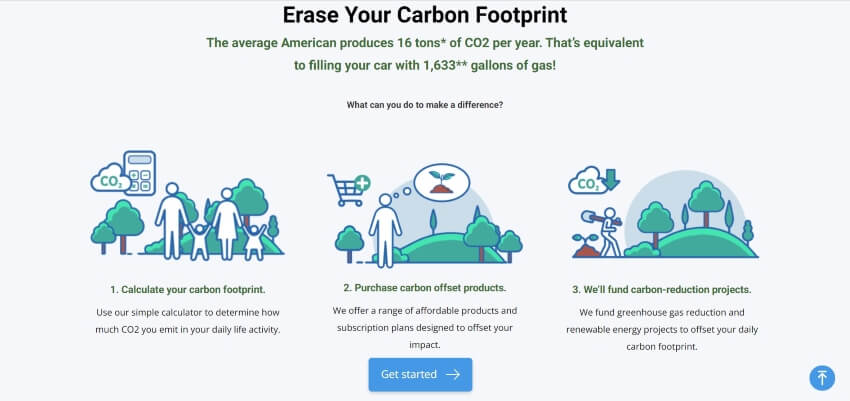Viewport: 850px width, 401px height.
Task: Click the shopping cart with plus icon
Action: [x=349, y=190]
